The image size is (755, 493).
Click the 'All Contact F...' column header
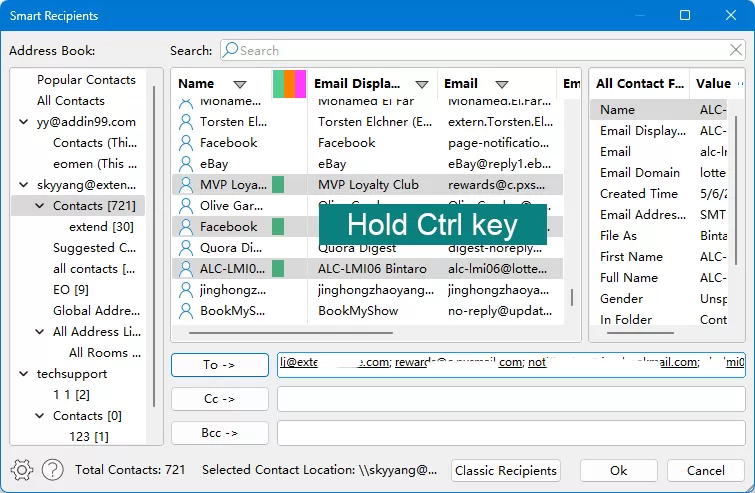tap(639, 84)
